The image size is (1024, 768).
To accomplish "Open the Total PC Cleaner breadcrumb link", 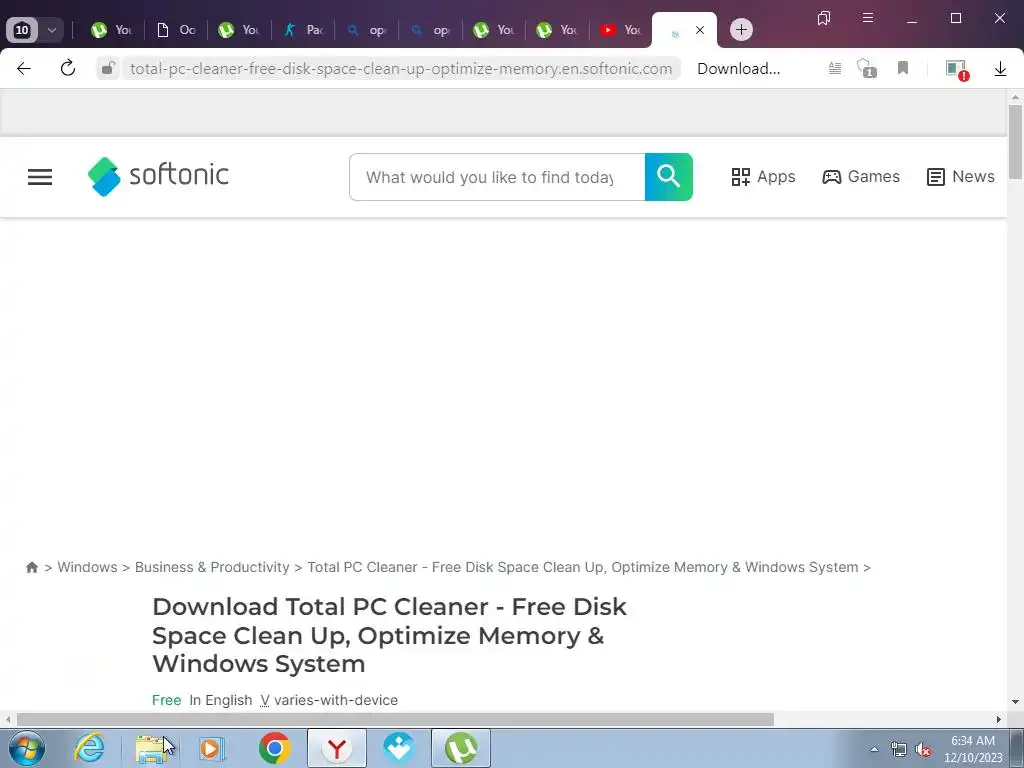I will pos(583,567).
